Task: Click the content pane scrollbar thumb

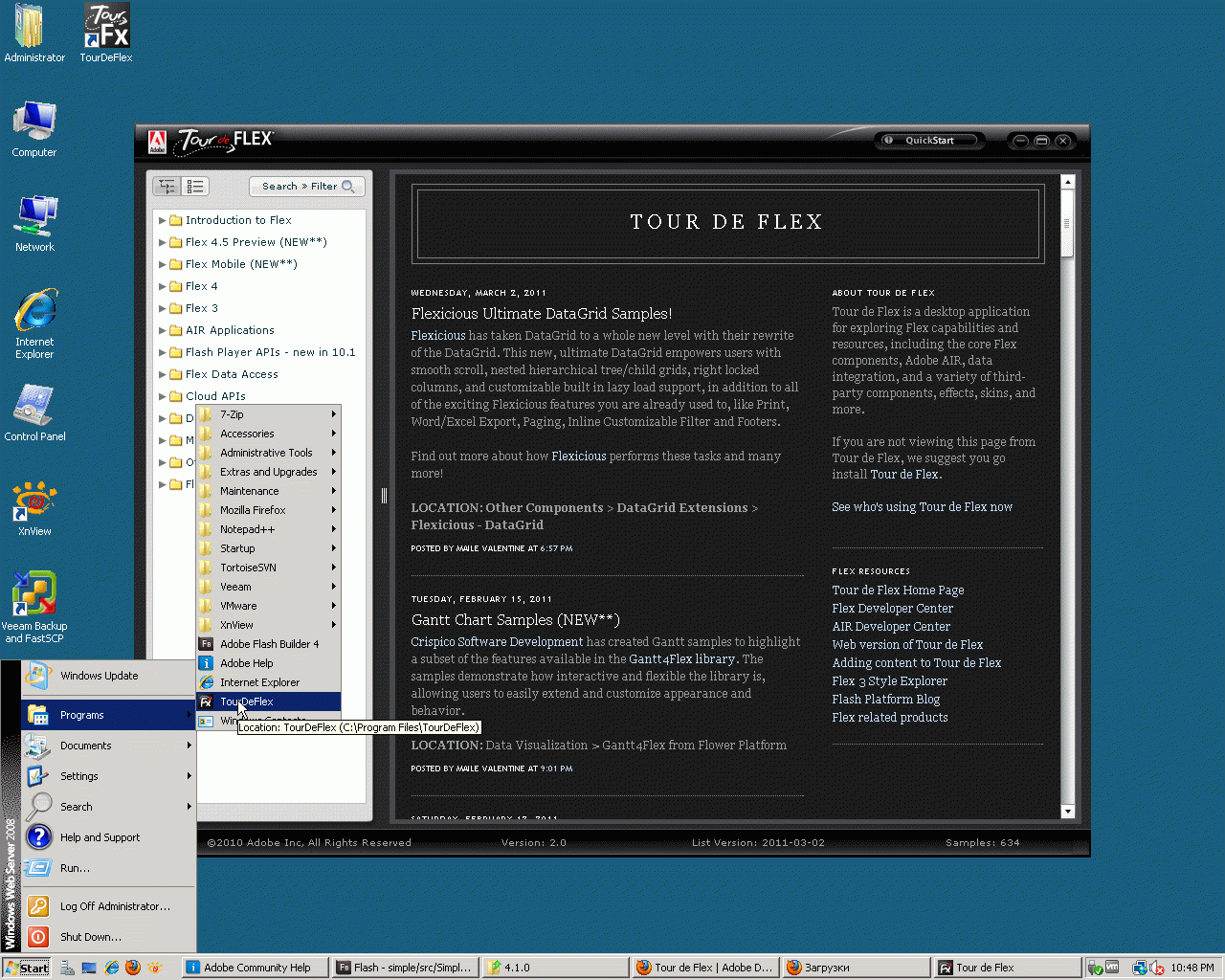Action: click(x=1067, y=224)
